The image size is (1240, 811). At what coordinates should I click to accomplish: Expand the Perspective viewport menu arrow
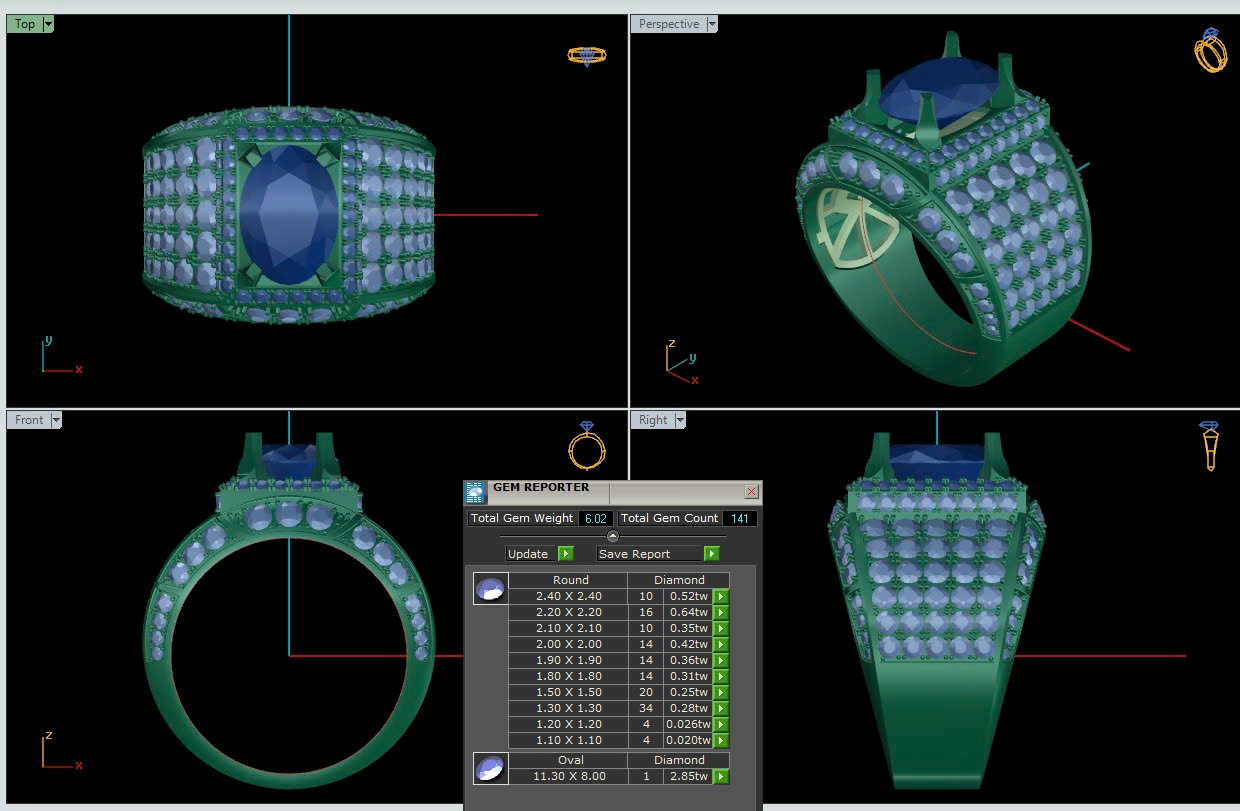pos(712,24)
